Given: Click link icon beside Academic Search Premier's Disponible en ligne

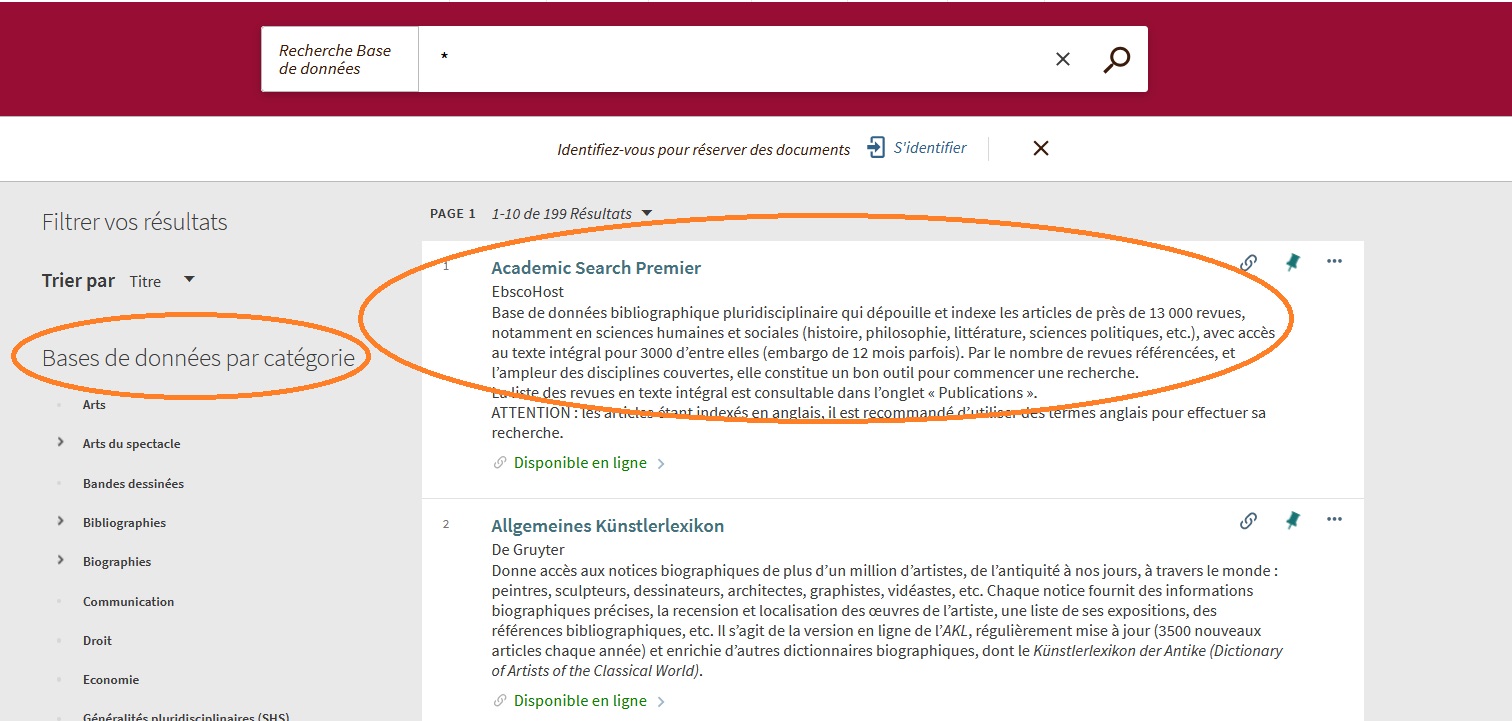Looking at the screenshot, I should [x=500, y=463].
